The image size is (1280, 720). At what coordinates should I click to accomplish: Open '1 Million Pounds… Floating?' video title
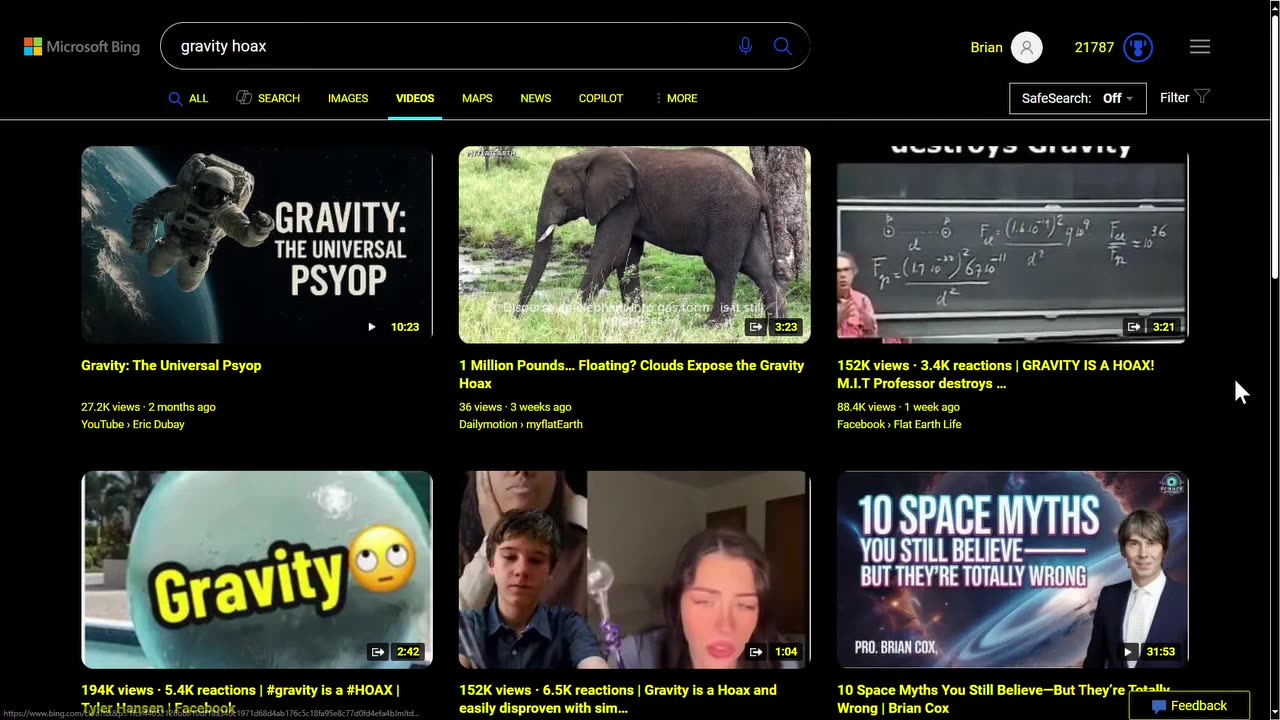point(631,374)
